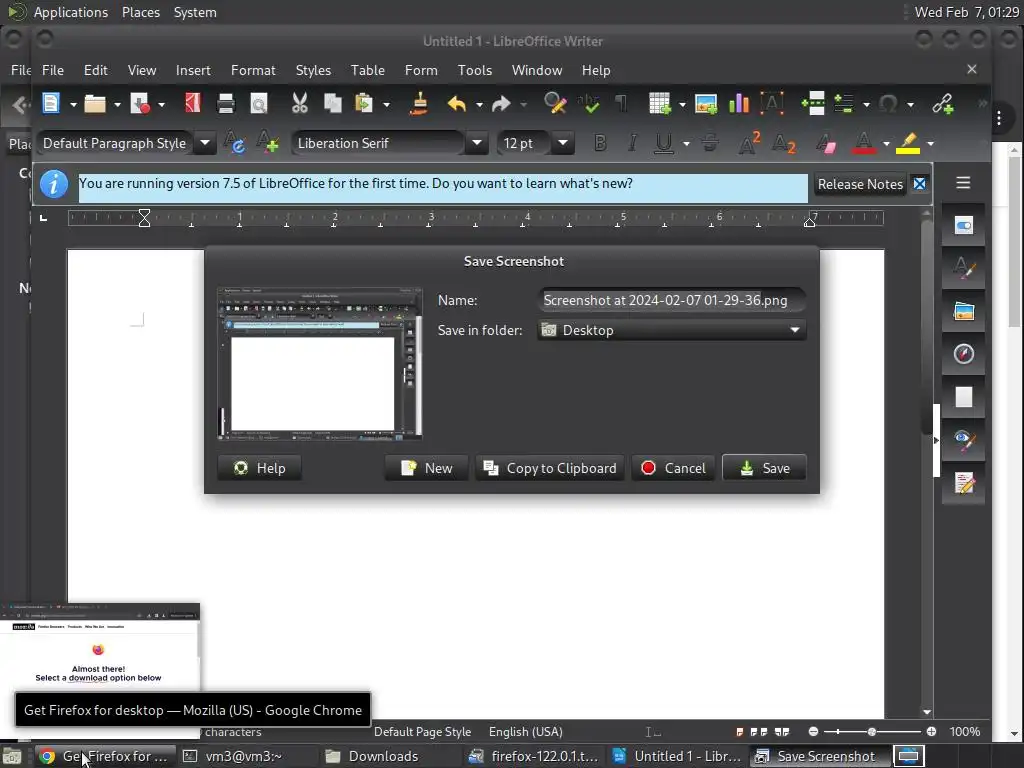Open the Styles menu
The image size is (1024, 768).
(x=313, y=70)
